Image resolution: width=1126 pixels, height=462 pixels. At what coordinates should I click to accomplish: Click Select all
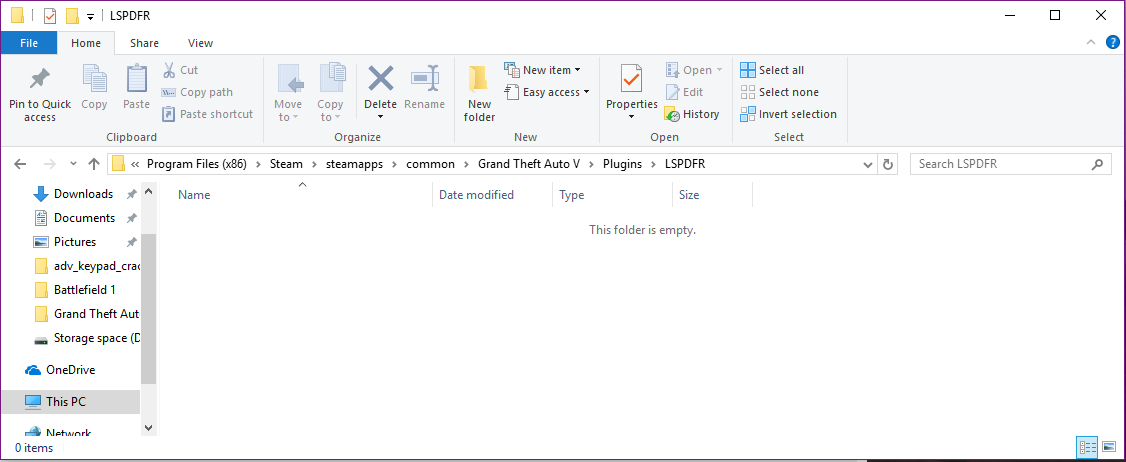(772, 70)
